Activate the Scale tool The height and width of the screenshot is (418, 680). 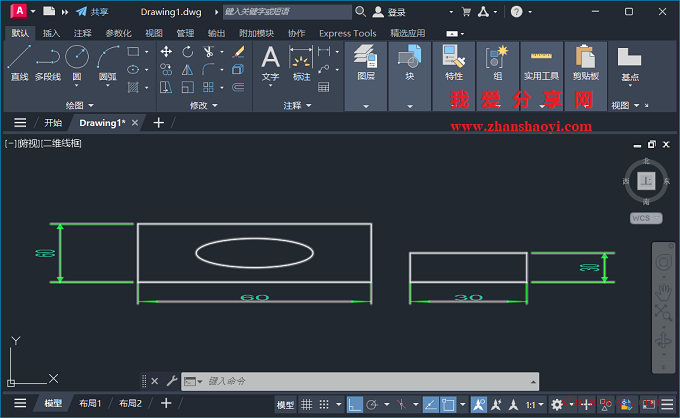[x=187, y=87]
